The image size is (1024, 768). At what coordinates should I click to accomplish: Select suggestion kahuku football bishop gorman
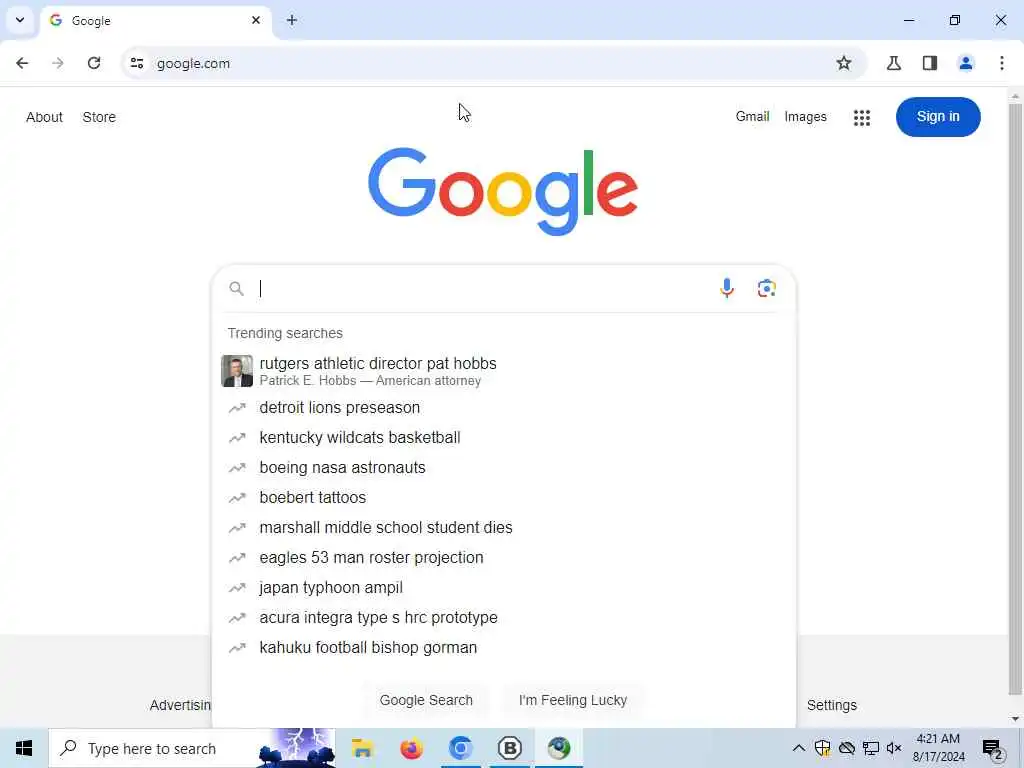(x=504, y=648)
